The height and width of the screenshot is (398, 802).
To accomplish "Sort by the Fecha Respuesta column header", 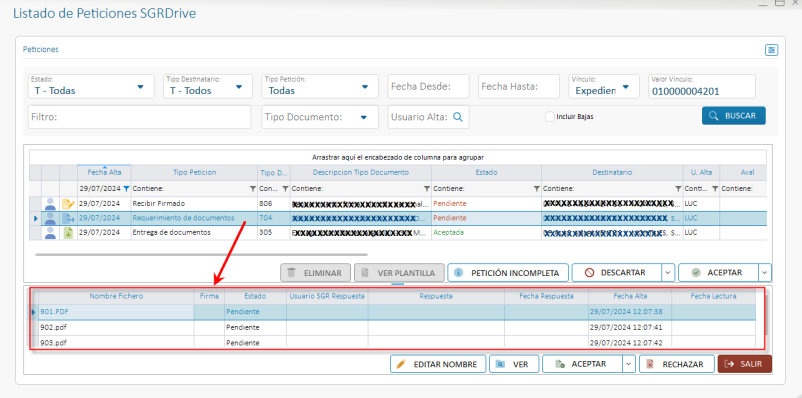I will click(546, 296).
